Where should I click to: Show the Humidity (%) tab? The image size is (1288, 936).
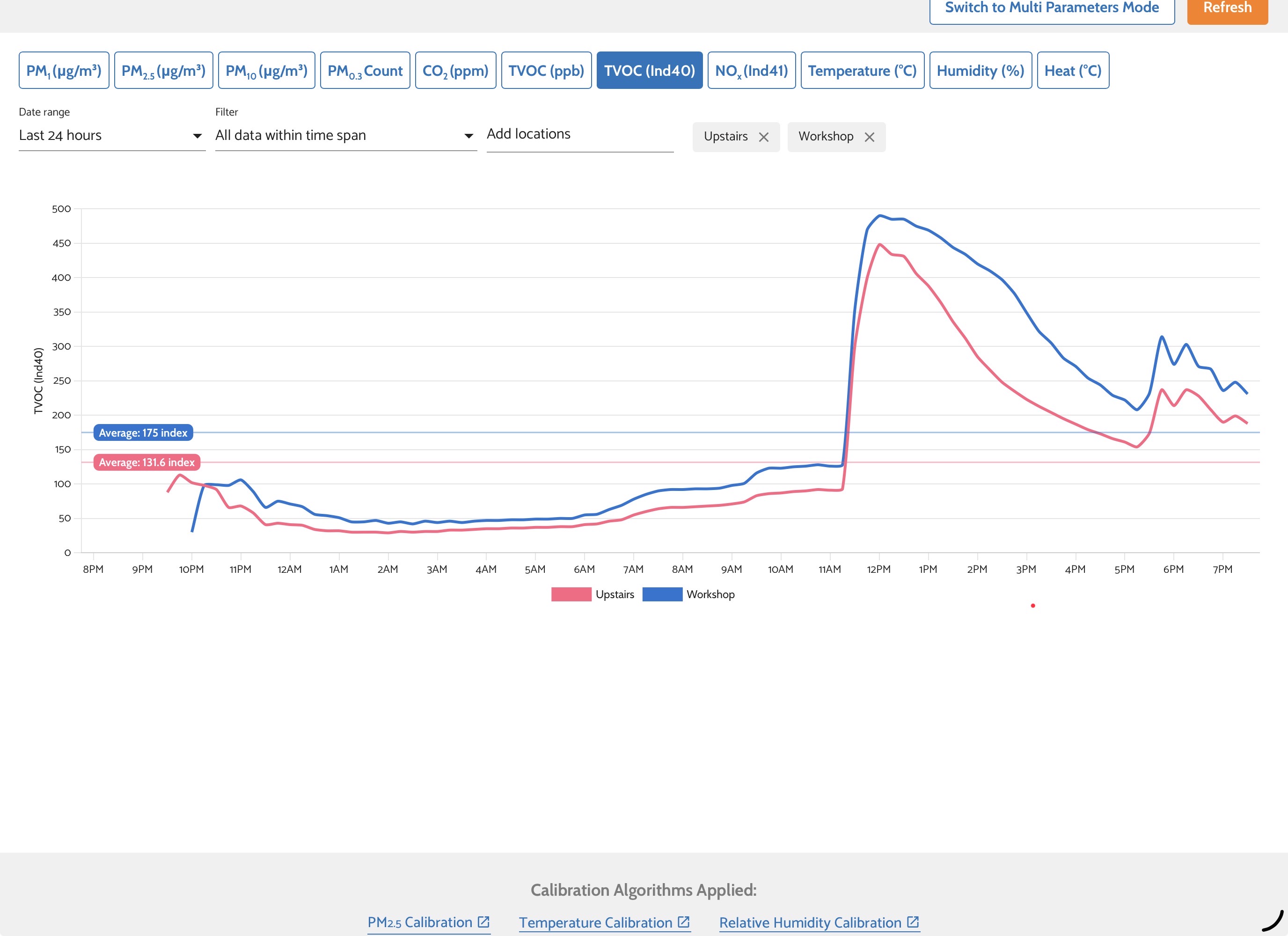coord(980,70)
